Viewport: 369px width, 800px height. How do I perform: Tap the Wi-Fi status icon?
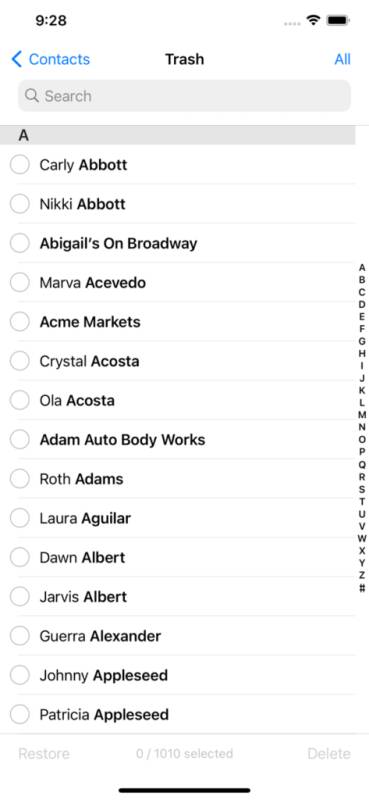[313, 20]
